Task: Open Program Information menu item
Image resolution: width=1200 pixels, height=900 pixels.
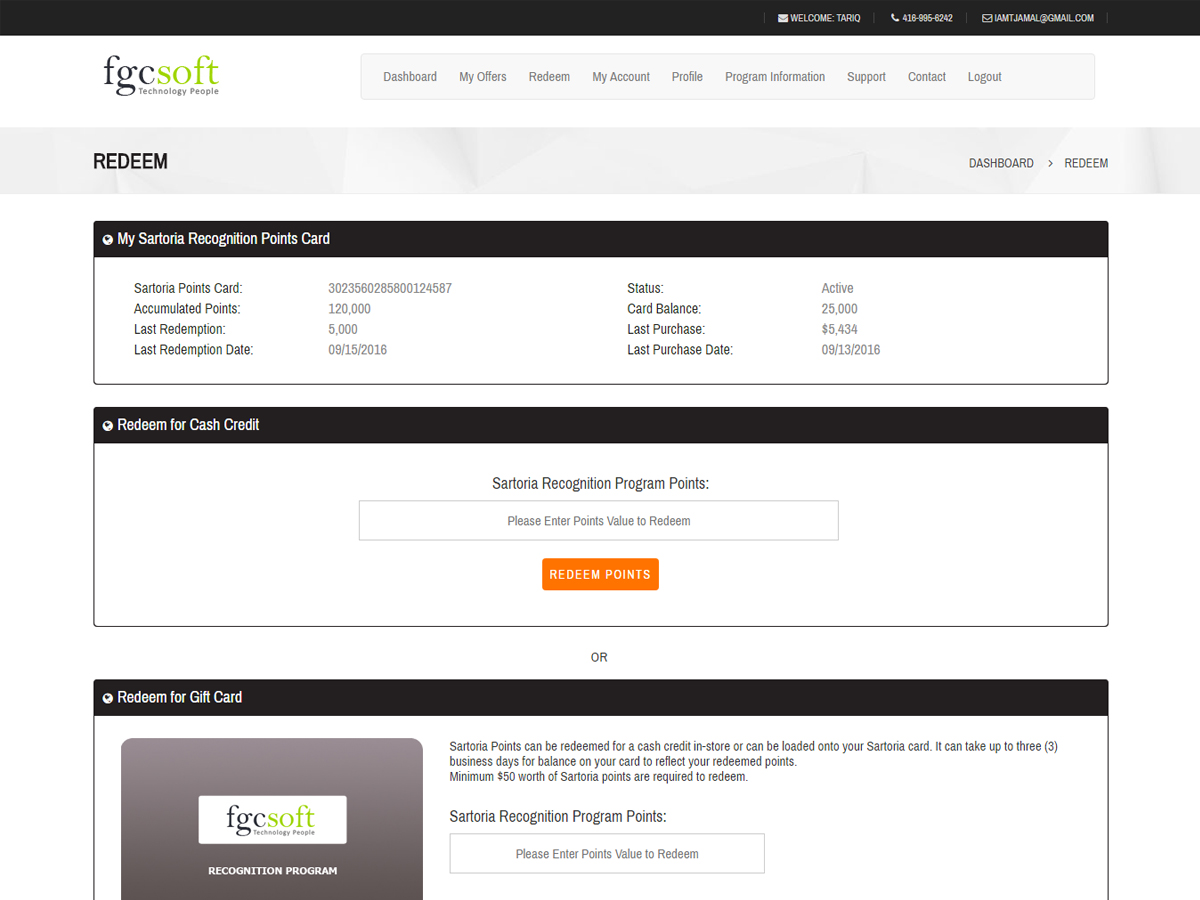Action: 775,77
